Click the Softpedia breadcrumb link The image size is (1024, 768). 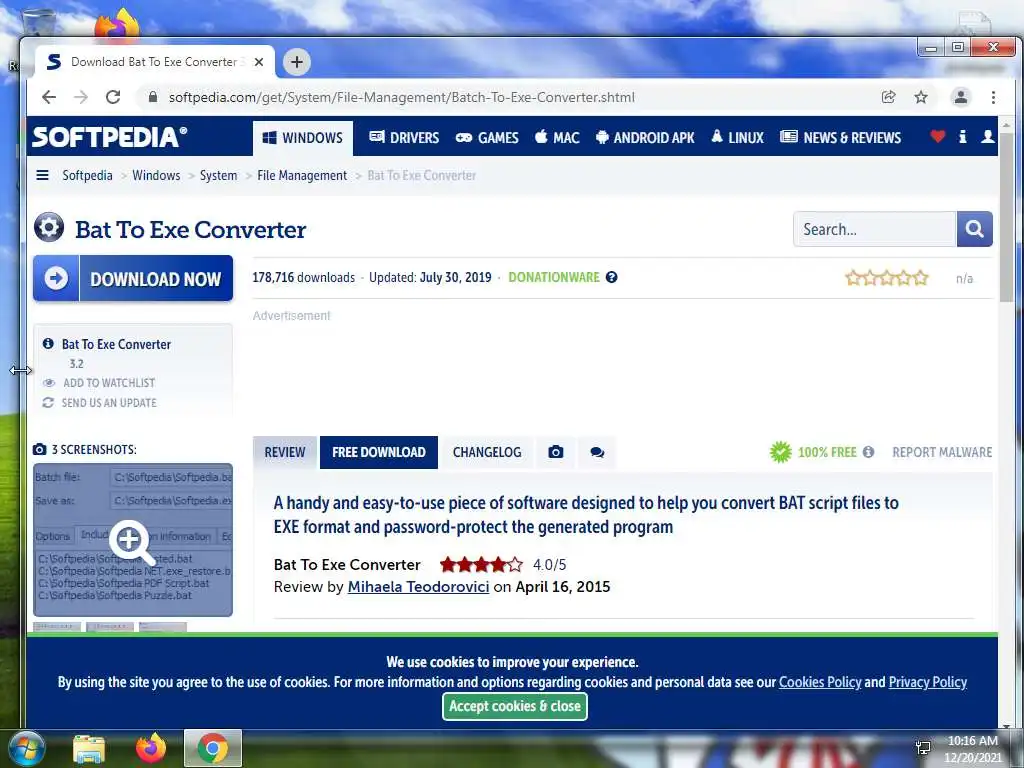[88, 175]
